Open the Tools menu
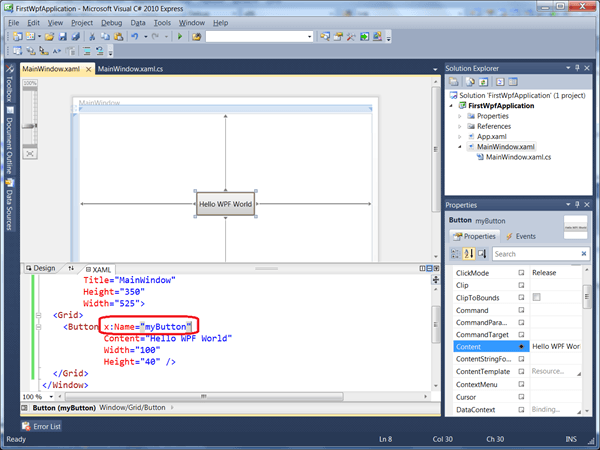 162,23
